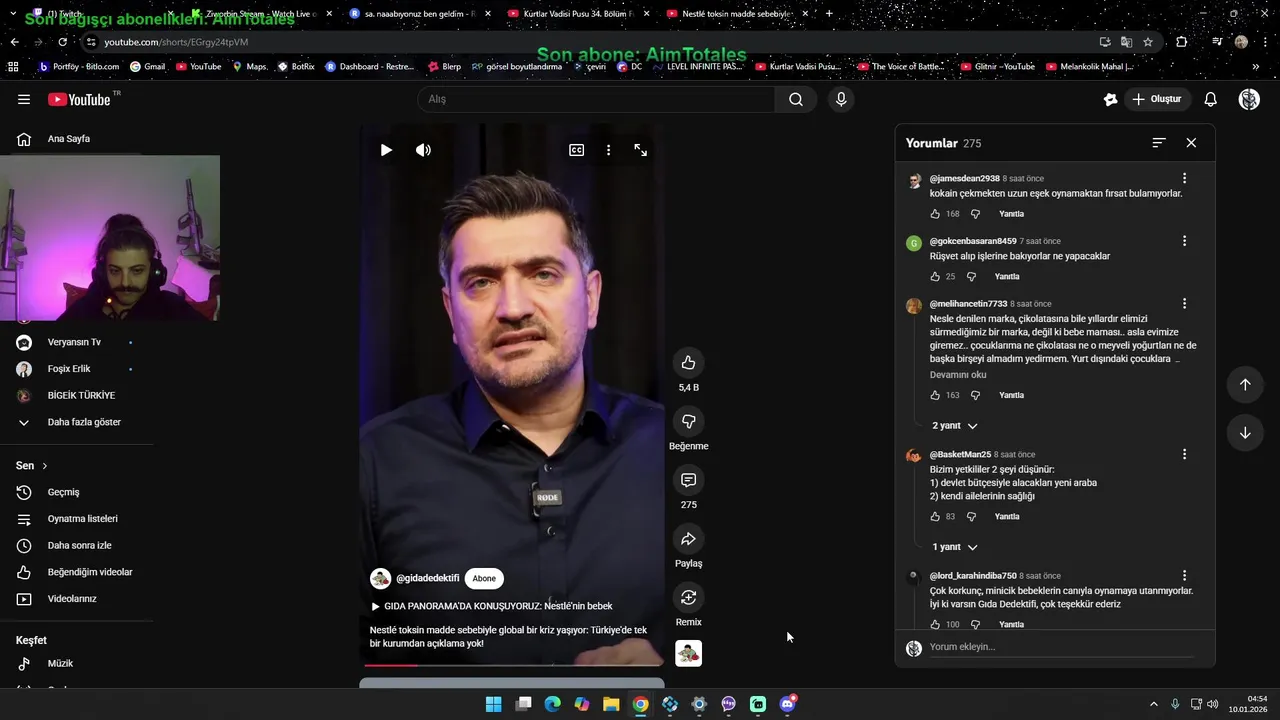This screenshot has height=720, width=1280.
Task: Seek on the short's red progress bar
Action: [x=512, y=665]
